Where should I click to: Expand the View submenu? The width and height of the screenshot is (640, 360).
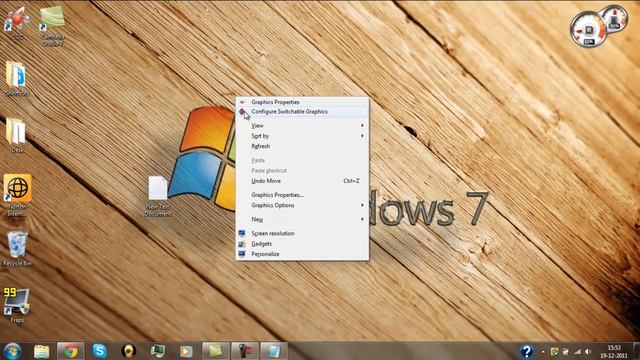click(302, 125)
